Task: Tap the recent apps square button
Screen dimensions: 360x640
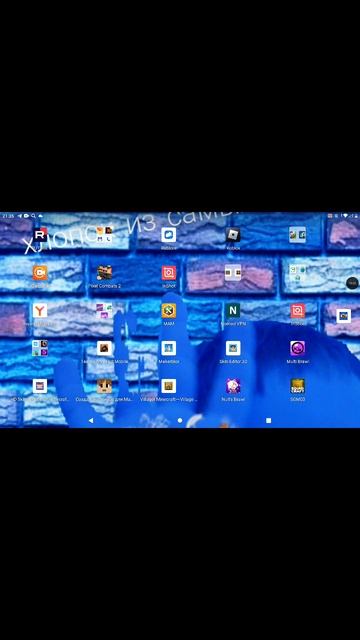Action: point(269,420)
